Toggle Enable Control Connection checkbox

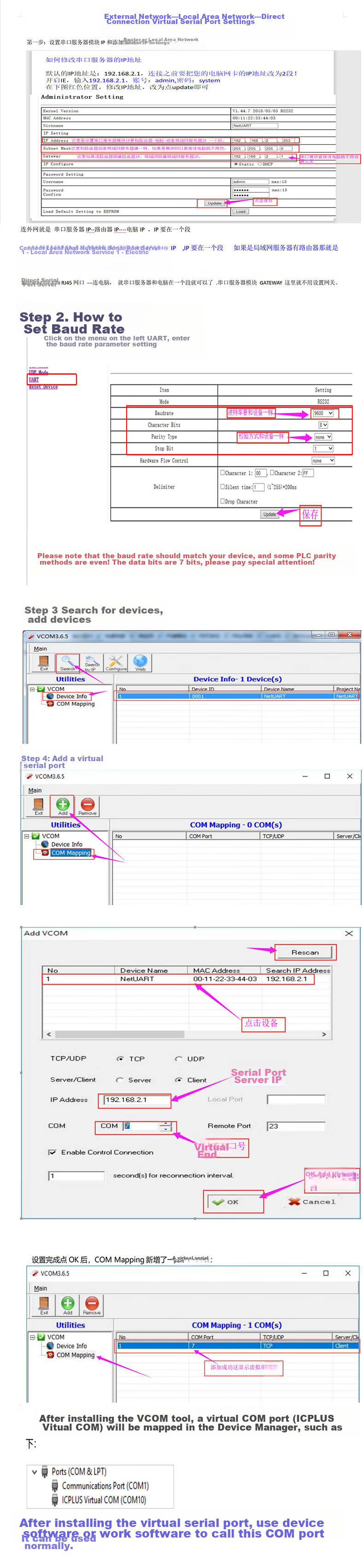[52, 1152]
